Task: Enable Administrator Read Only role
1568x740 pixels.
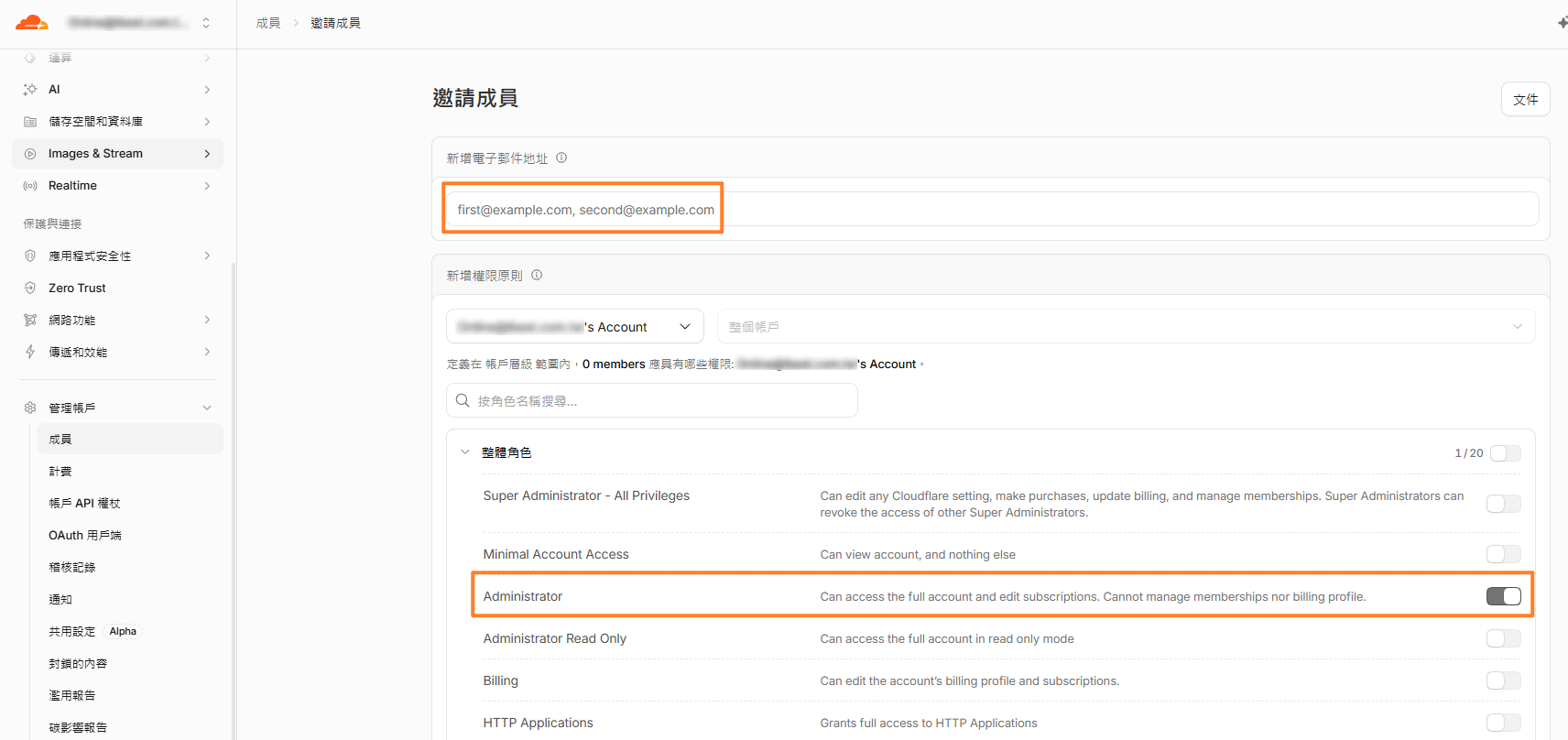Action: pos(1504,638)
